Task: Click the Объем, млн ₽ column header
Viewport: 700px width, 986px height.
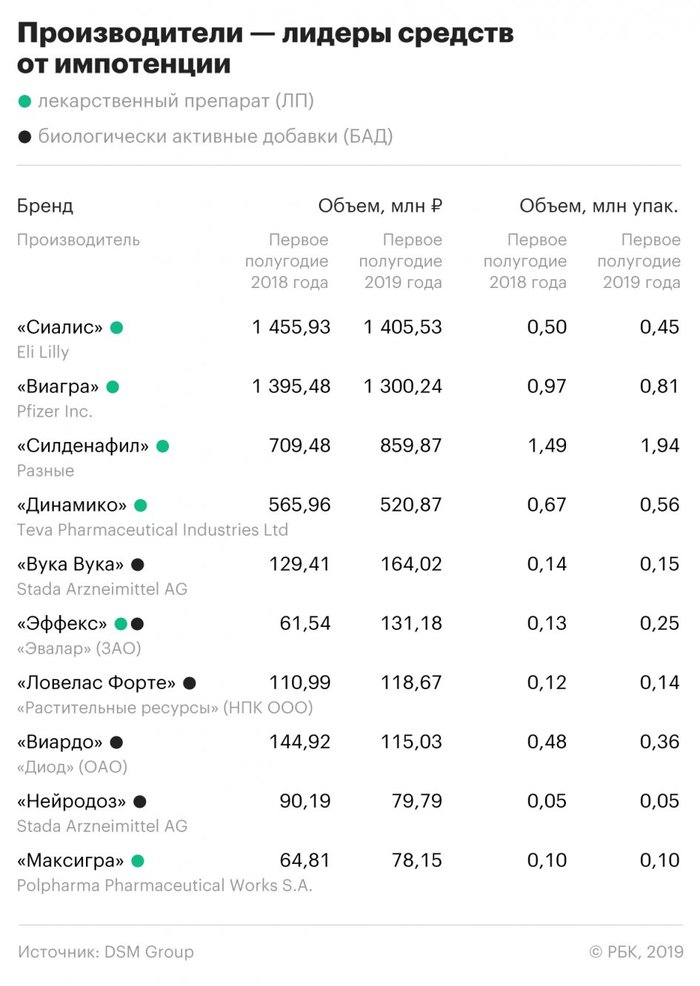Action: (x=380, y=207)
